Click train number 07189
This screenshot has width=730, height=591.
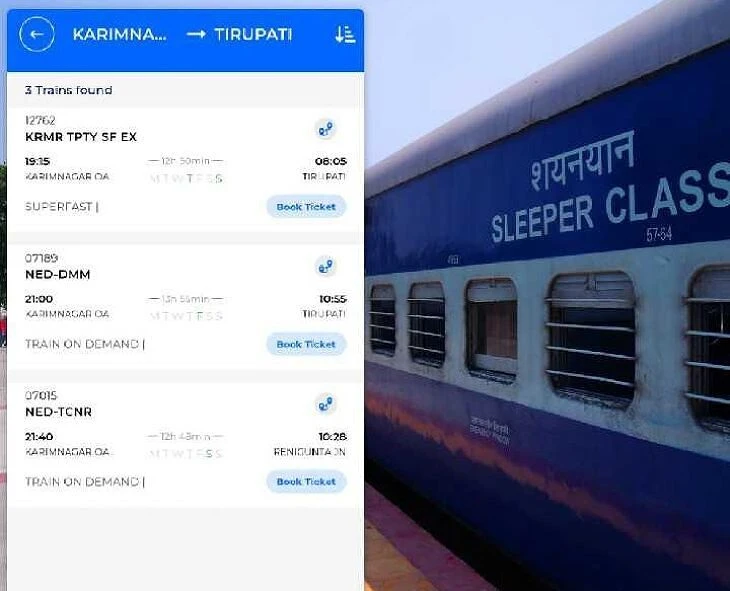click(x=41, y=258)
